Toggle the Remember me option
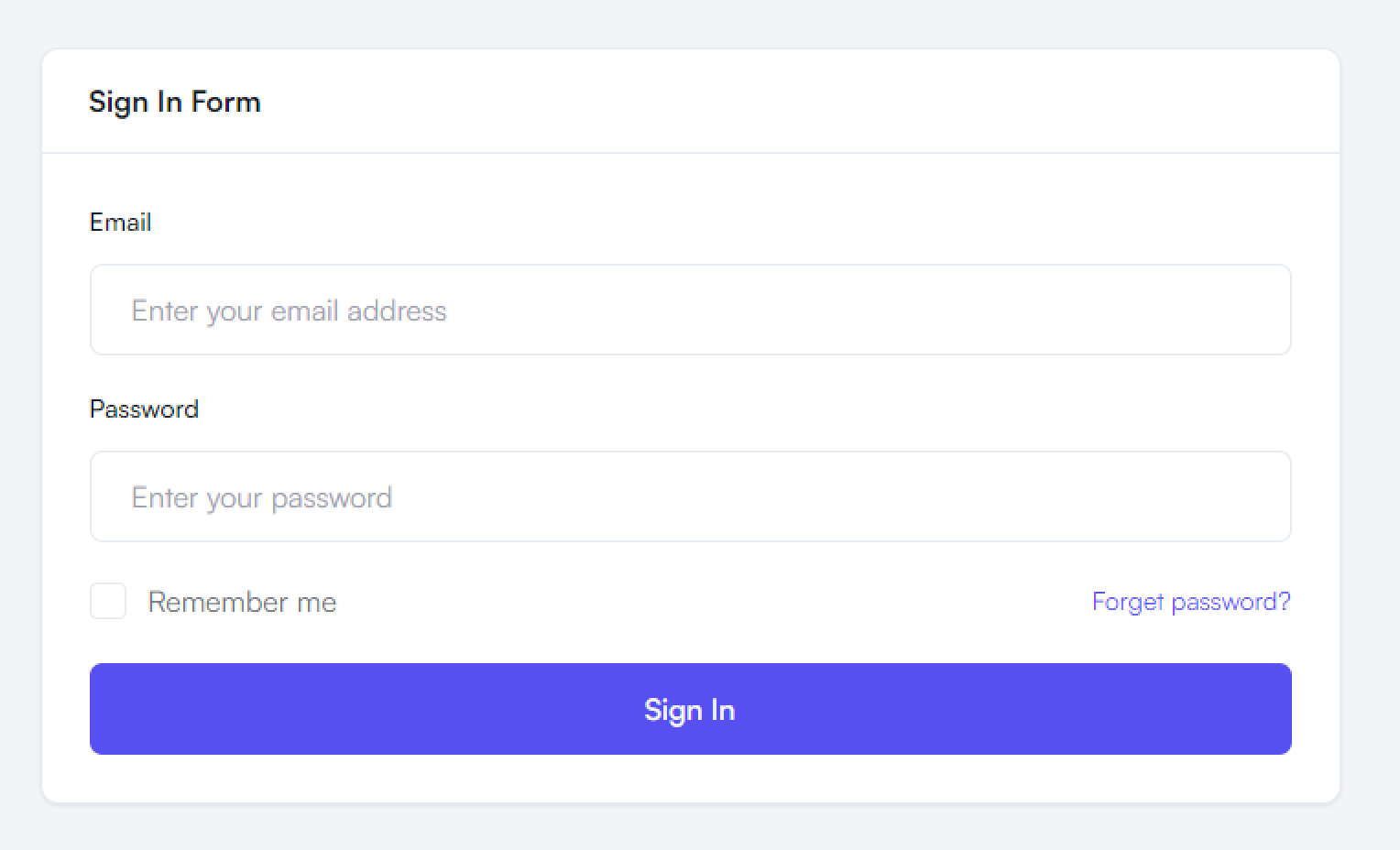Viewport: 1400px width, 850px height. [x=108, y=602]
